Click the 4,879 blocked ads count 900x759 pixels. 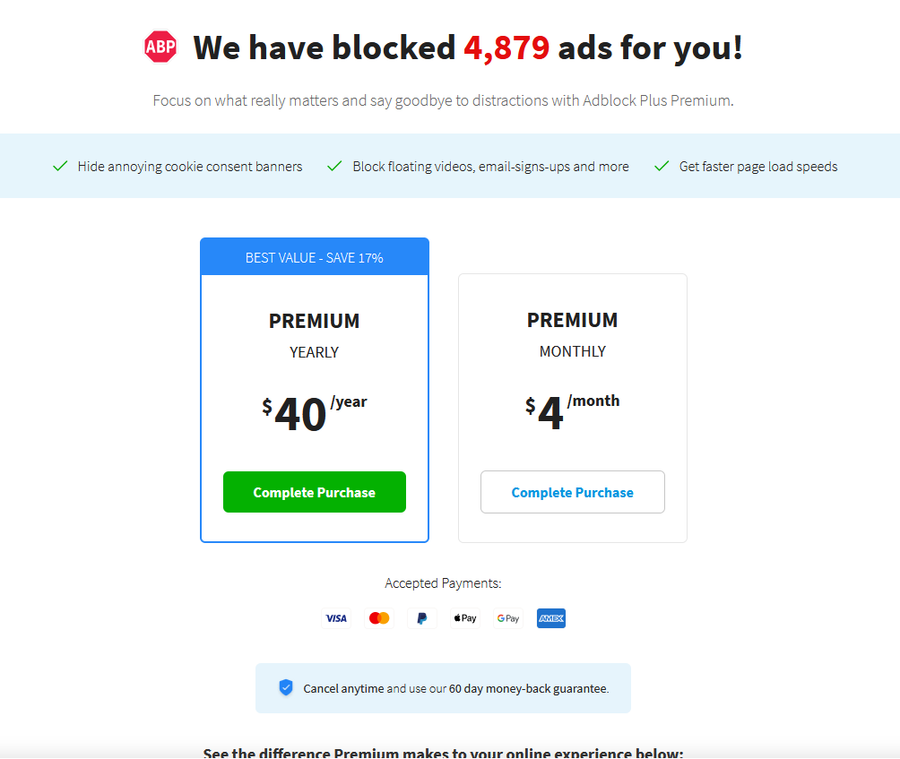[x=506, y=47]
